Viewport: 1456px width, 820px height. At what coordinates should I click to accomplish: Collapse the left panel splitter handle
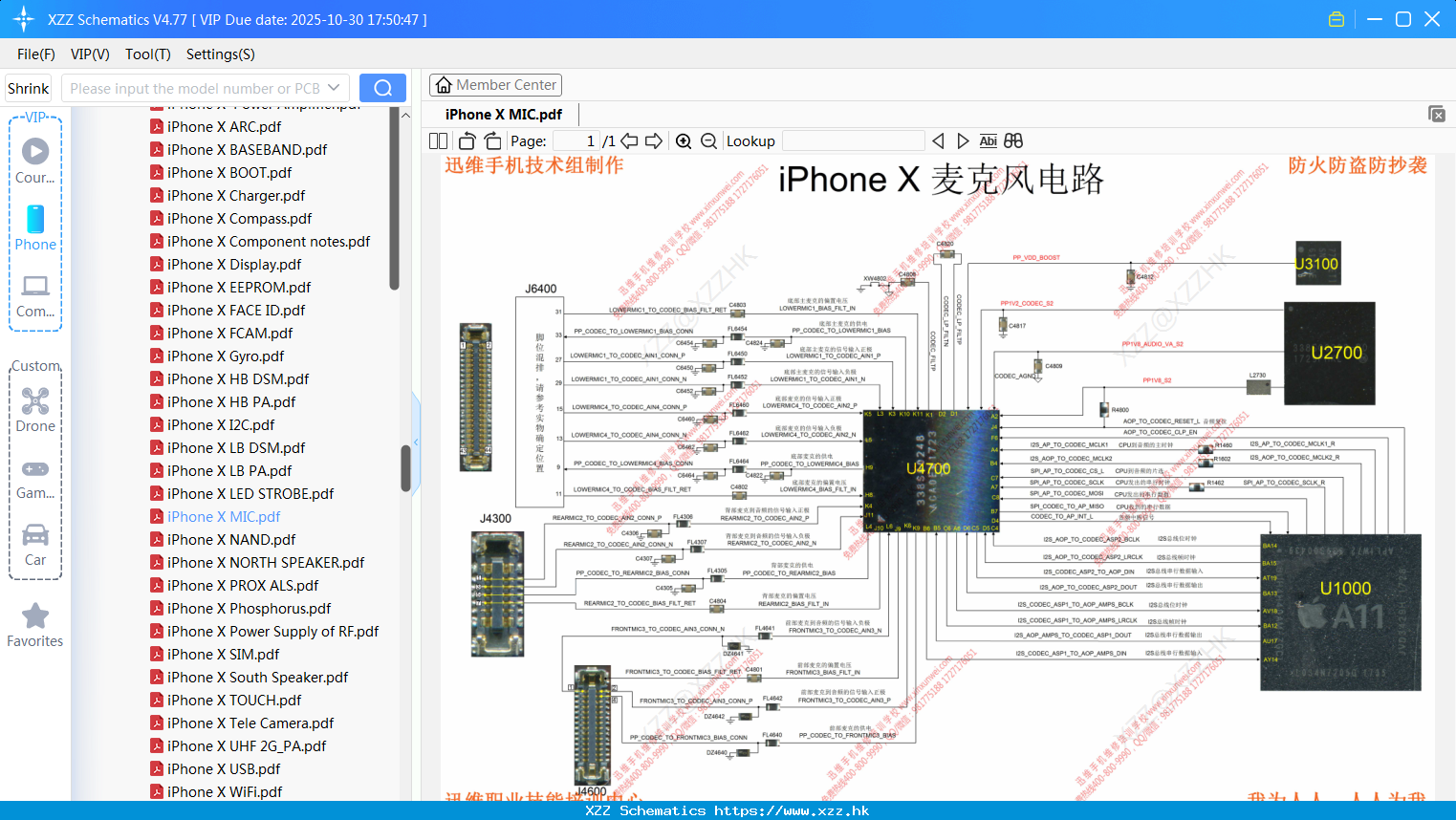pos(416,442)
